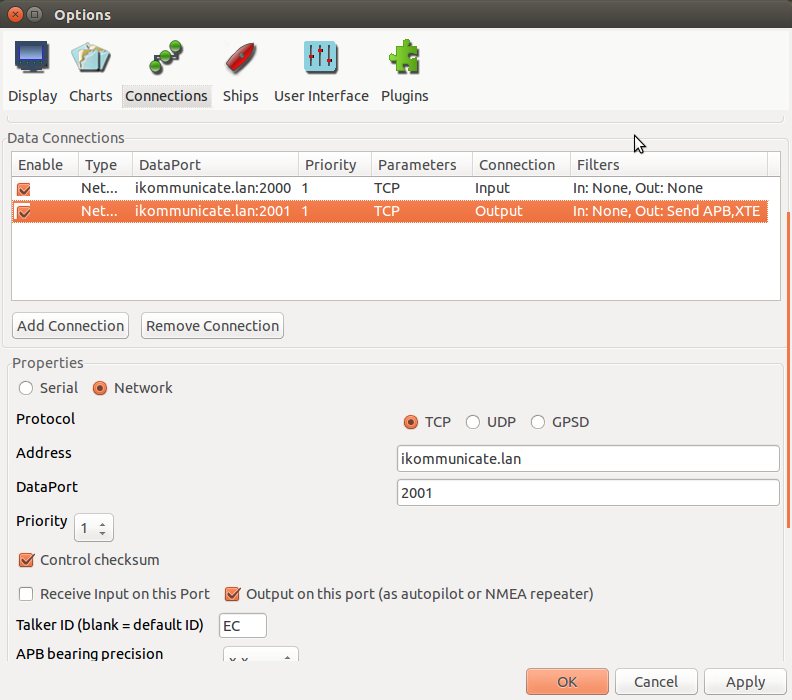The image size is (792, 700).
Task: Select the Connections icon
Action: pos(166,58)
